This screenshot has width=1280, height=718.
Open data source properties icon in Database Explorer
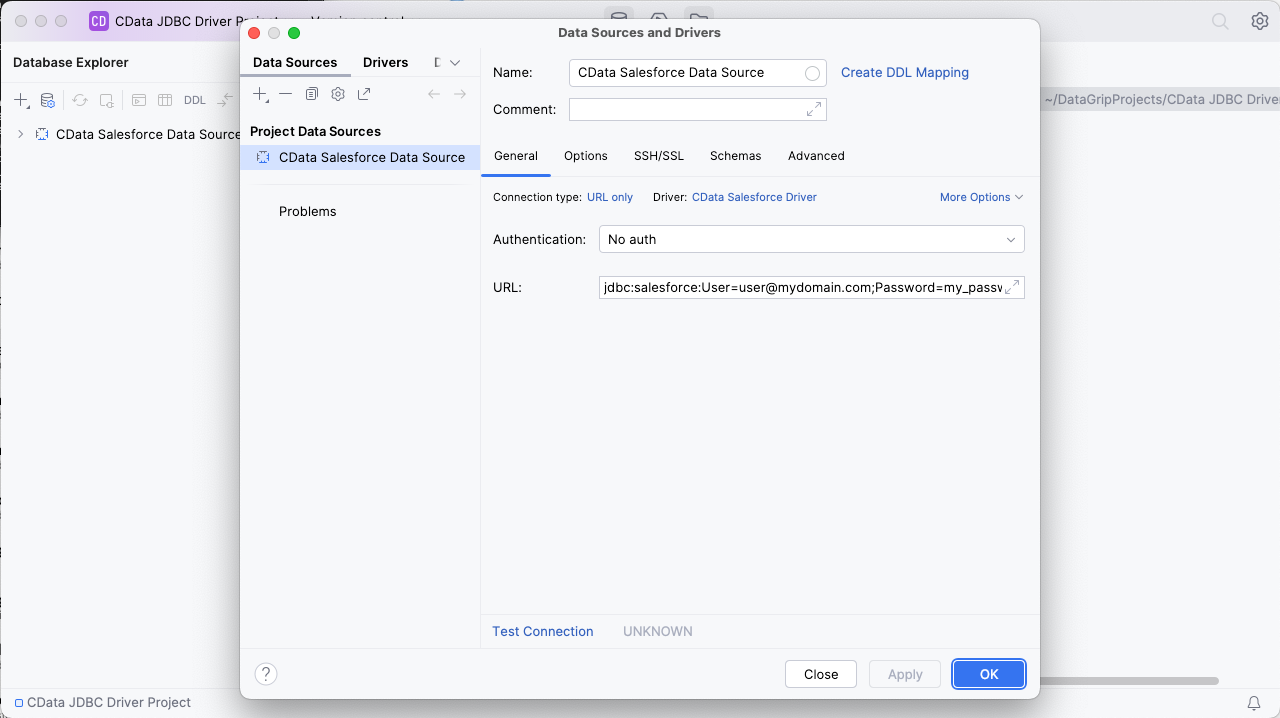(x=47, y=101)
